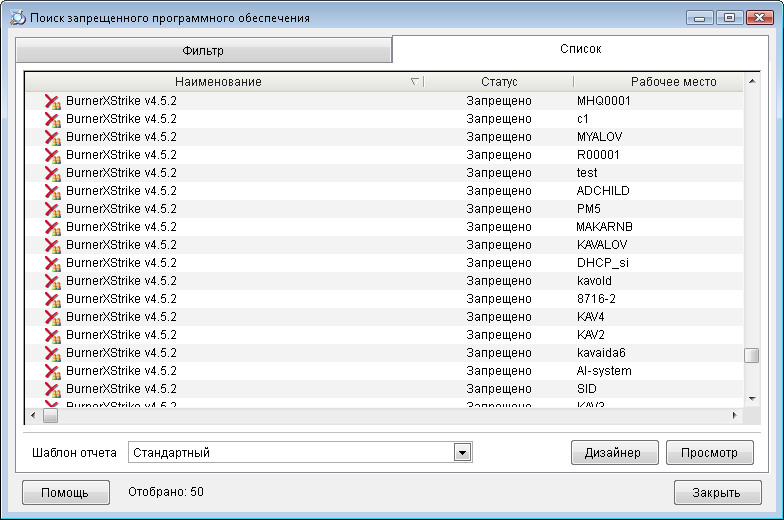
Task: Click the forbidden icon in KAV4 row
Action: click(52, 317)
